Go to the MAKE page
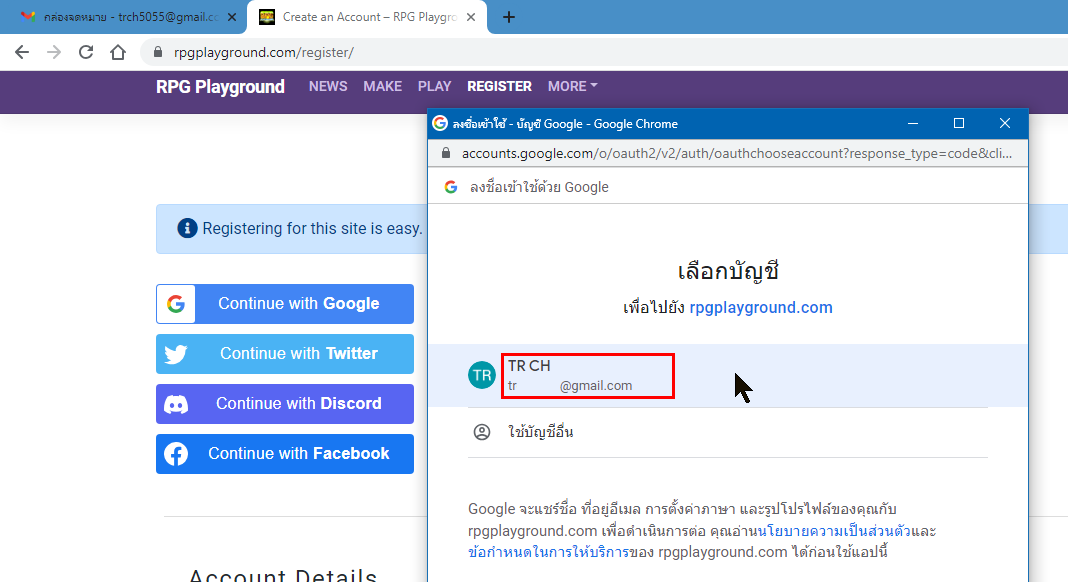 [x=382, y=87]
